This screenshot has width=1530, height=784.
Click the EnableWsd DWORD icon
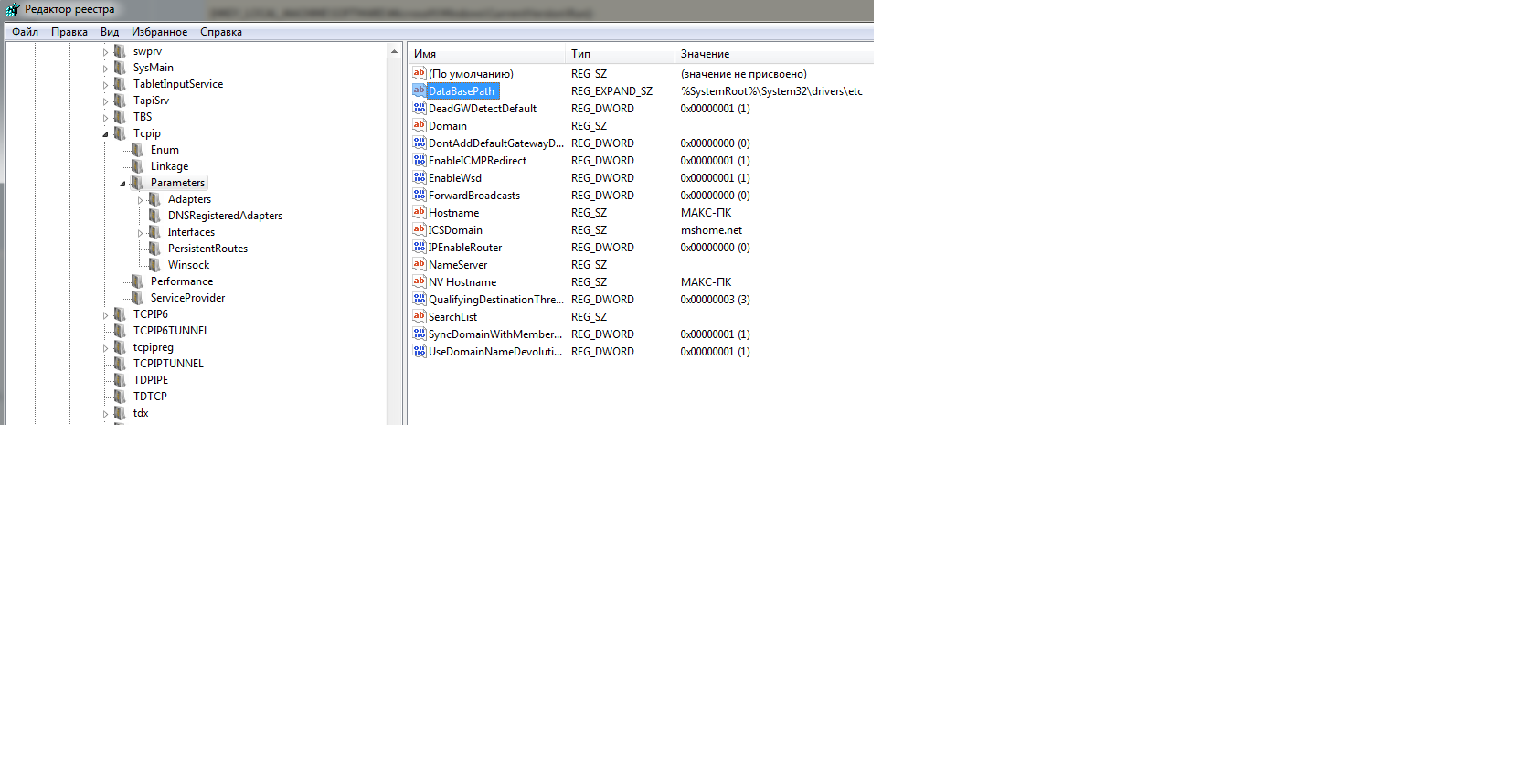[x=420, y=177]
